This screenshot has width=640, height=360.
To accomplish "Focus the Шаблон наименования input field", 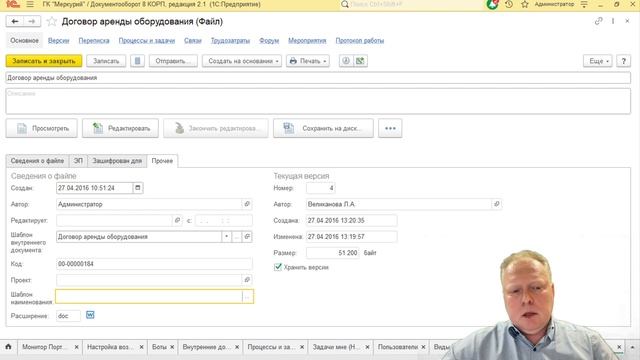I will tap(149, 297).
